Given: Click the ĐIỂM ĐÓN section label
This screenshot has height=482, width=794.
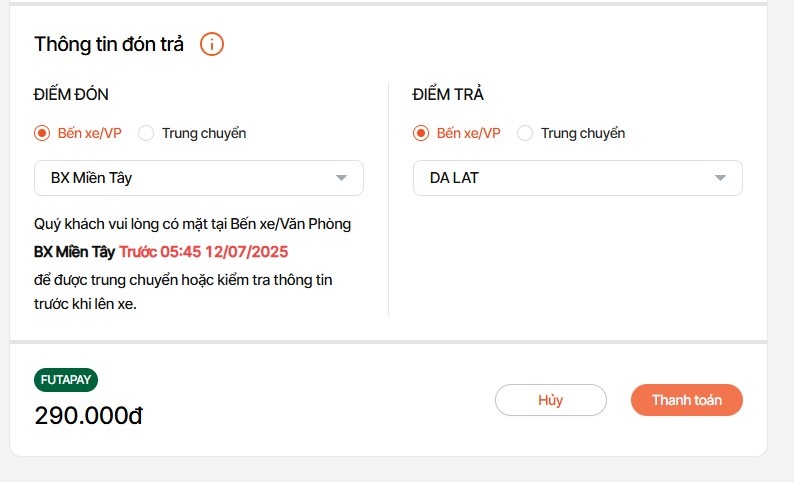Looking at the screenshot, I should pyautogui.click(x=71, y=95).
